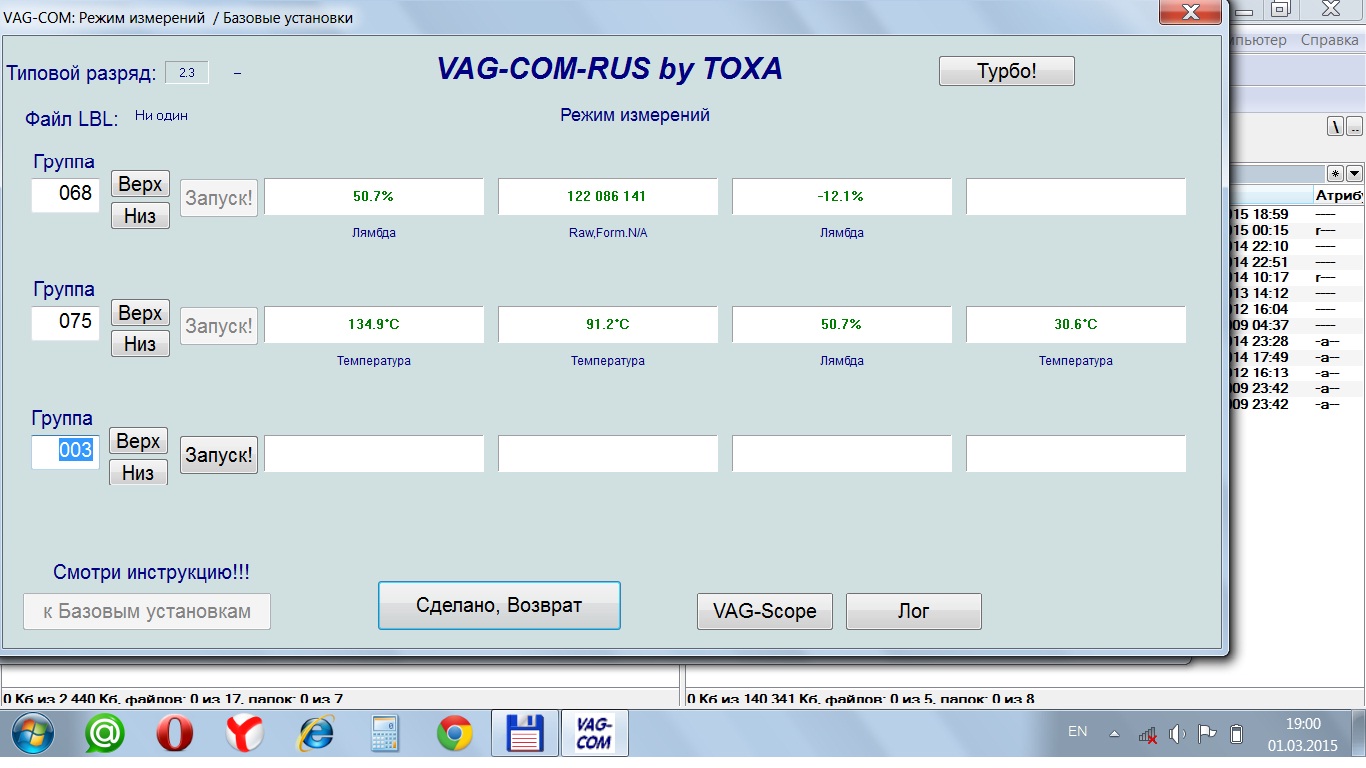The height and width of the screenshot is (768, 1366).
Task: Decrease group 075 with Низ
Action: [x=140, y=344]
